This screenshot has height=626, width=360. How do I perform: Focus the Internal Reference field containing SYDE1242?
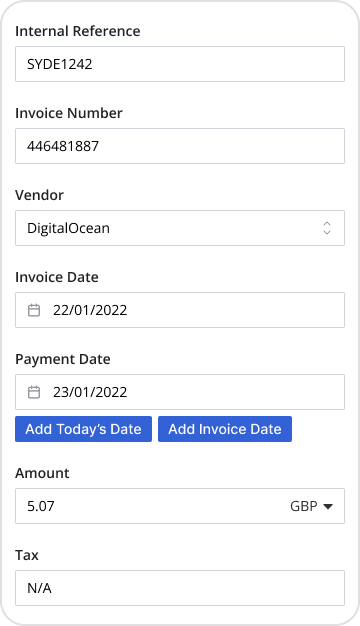(x=180, y=64)
